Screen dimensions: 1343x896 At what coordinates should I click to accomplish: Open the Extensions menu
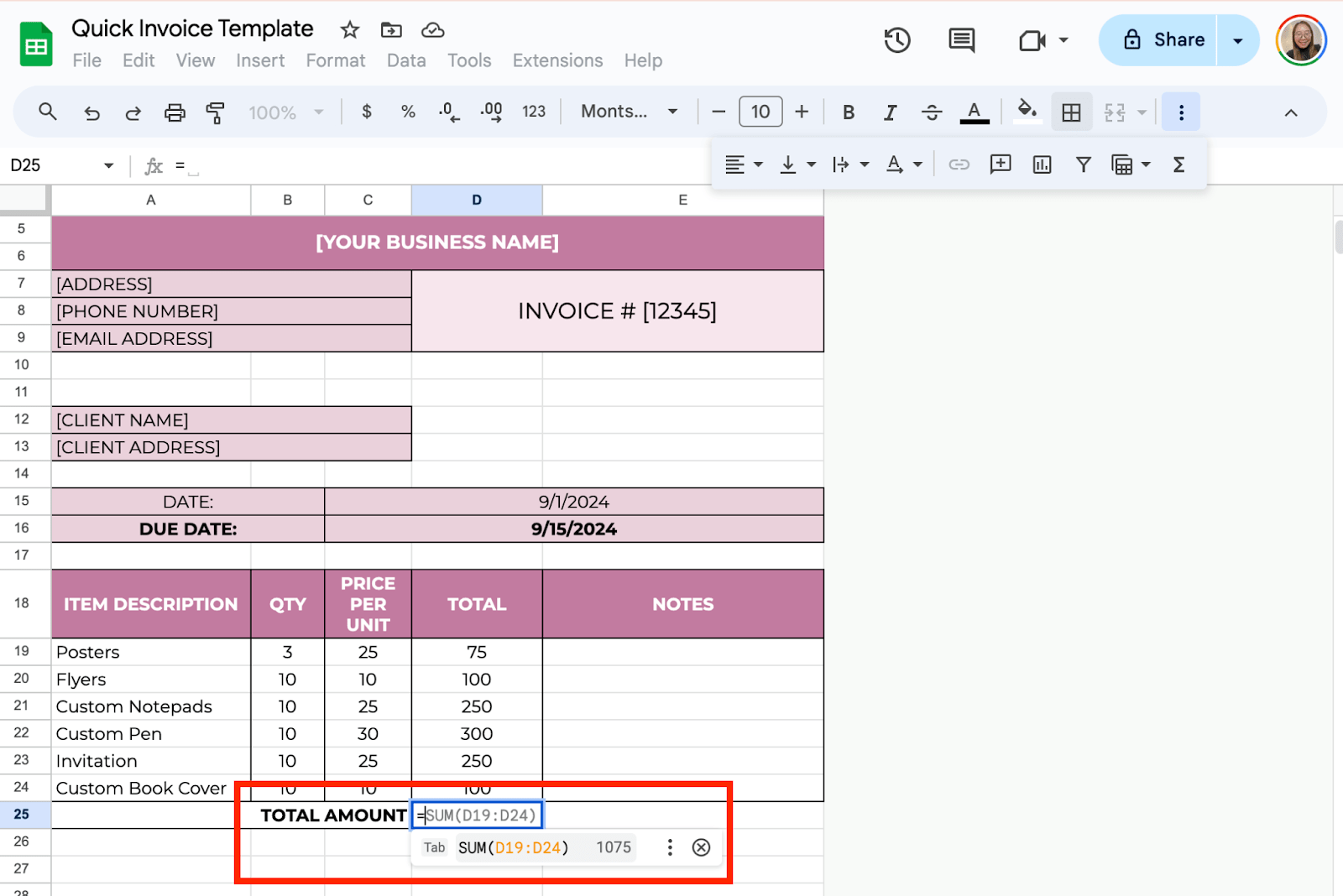(557, 60)
